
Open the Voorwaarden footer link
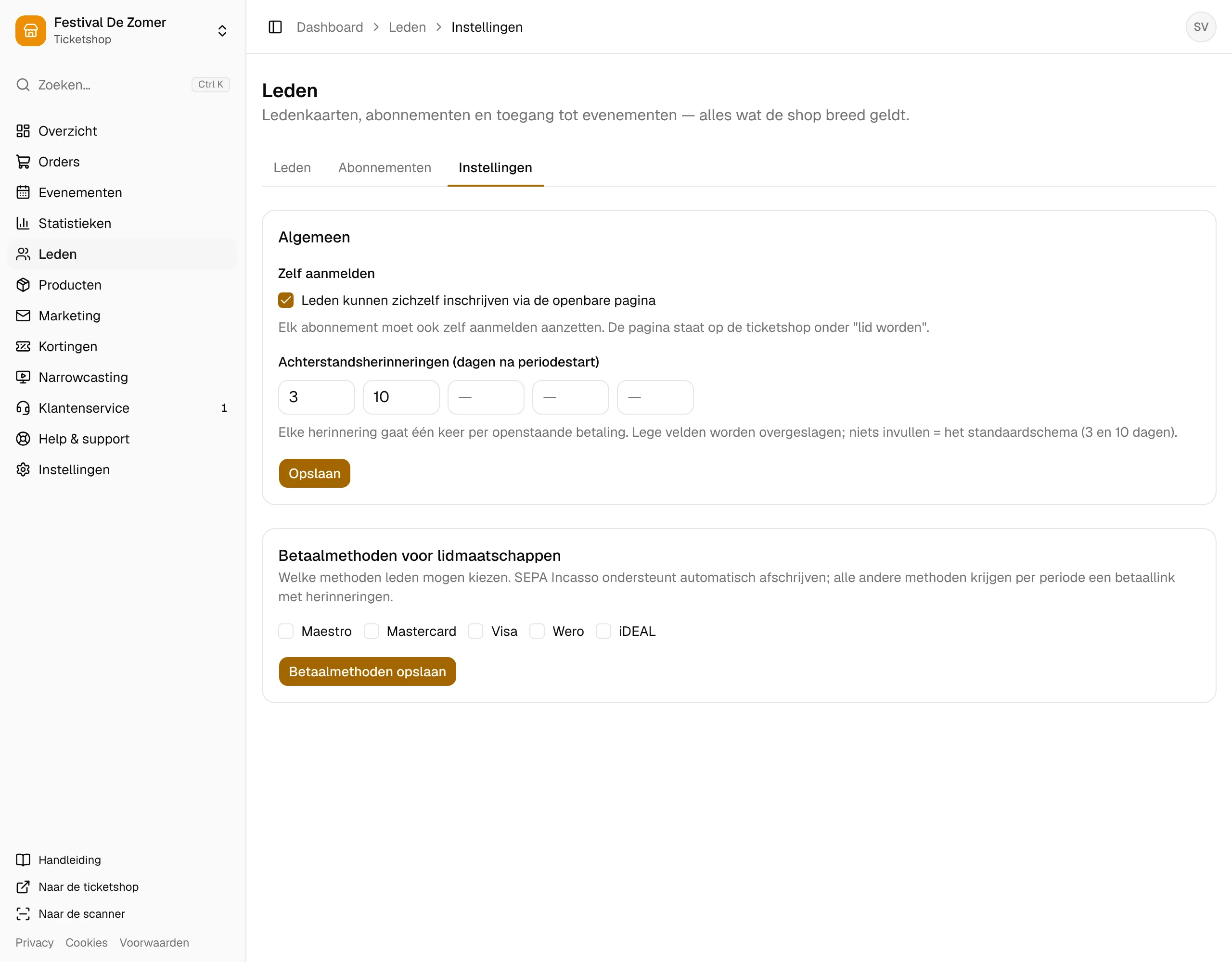154,943
